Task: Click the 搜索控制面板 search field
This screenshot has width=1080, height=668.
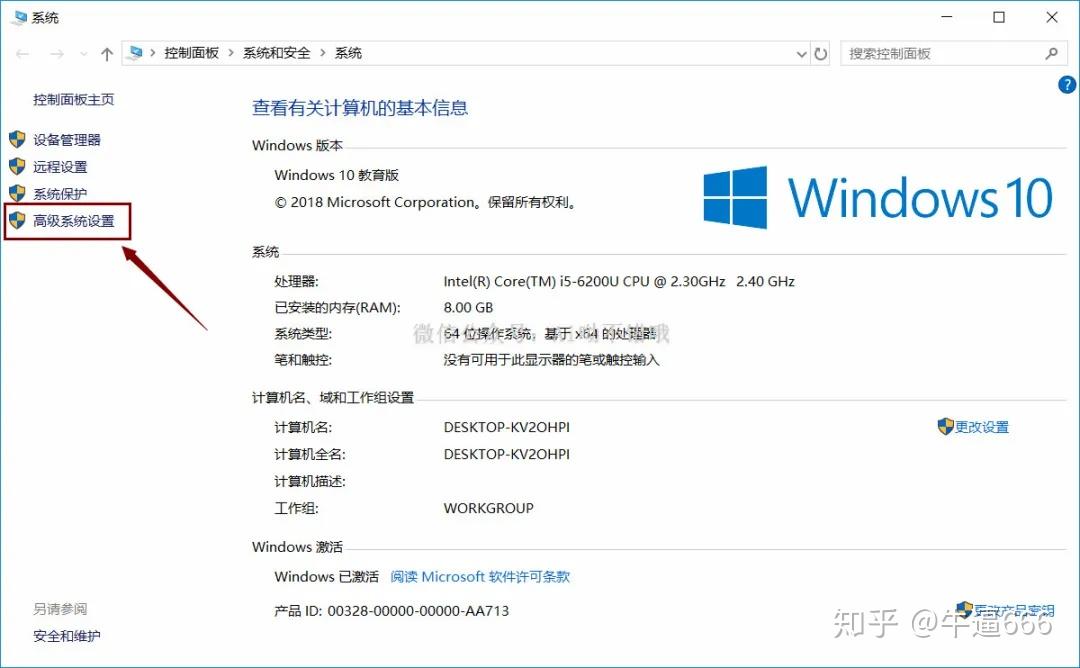Action: [x=943, y=54]
